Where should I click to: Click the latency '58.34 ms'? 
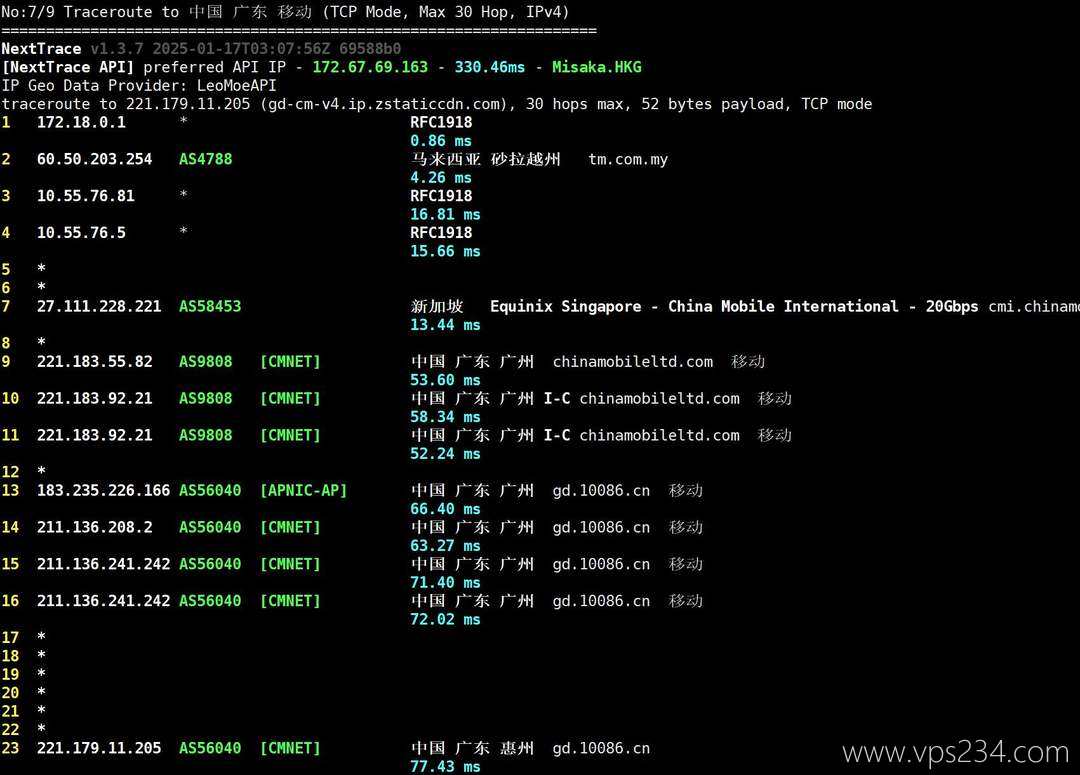click(445, 417)
